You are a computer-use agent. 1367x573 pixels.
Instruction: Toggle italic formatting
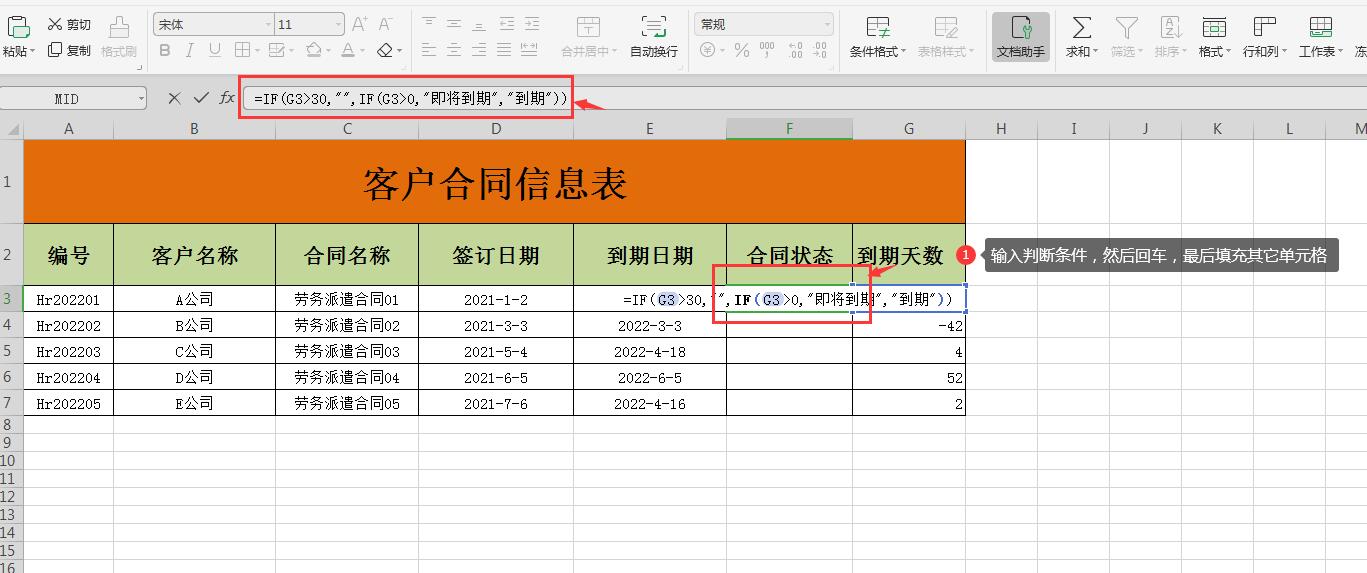189,49
